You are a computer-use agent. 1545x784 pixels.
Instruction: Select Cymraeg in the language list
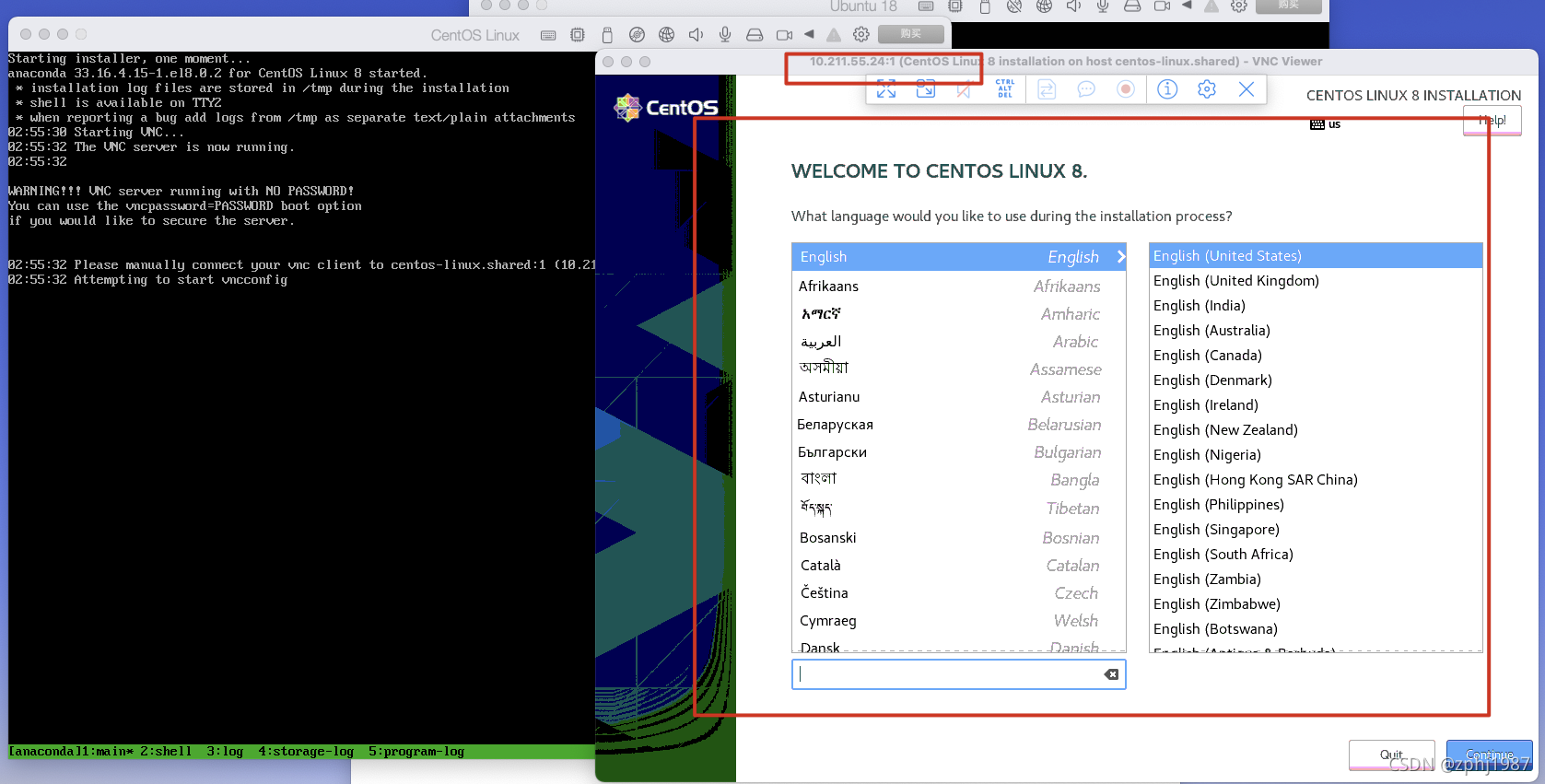point(958,621)
